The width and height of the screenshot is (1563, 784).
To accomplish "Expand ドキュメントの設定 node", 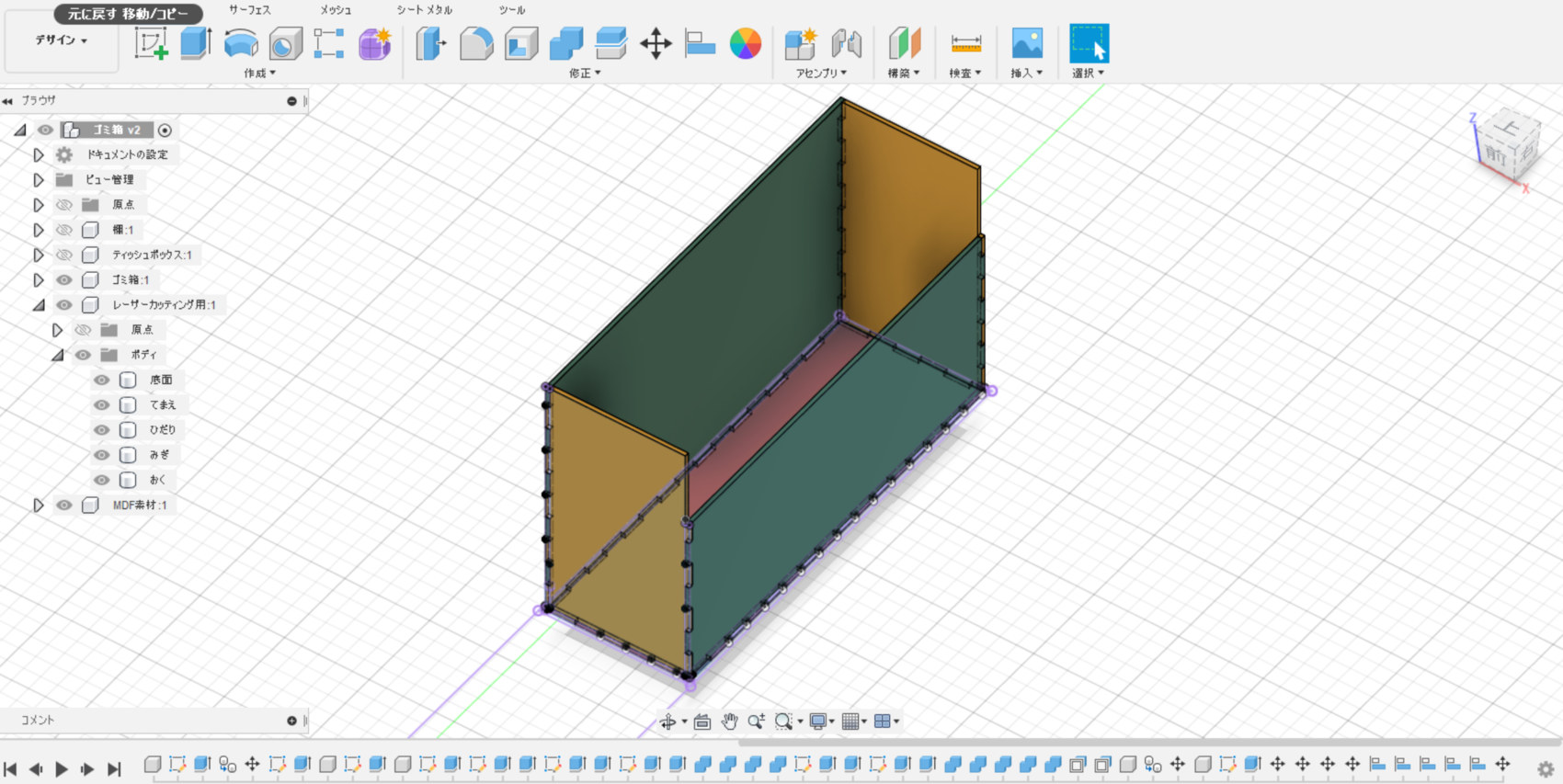I will (x=39, y=154).
